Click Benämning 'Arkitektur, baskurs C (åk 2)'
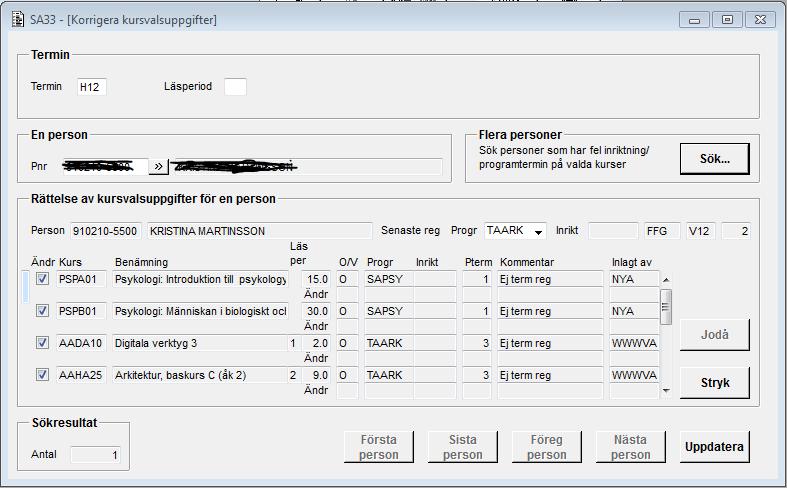 (x=200, y=375)
